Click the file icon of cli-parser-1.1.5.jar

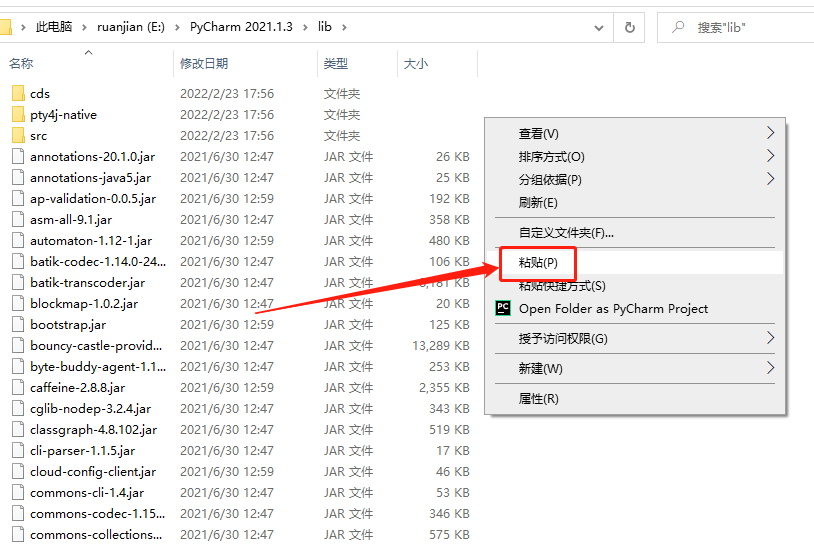(x=18, y=451)
